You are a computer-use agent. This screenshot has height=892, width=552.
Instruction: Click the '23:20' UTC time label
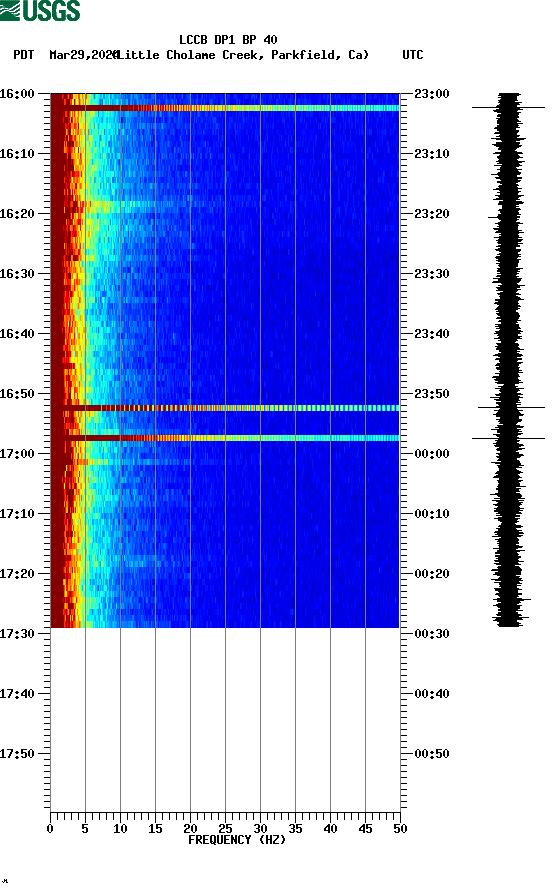point(432,214)
